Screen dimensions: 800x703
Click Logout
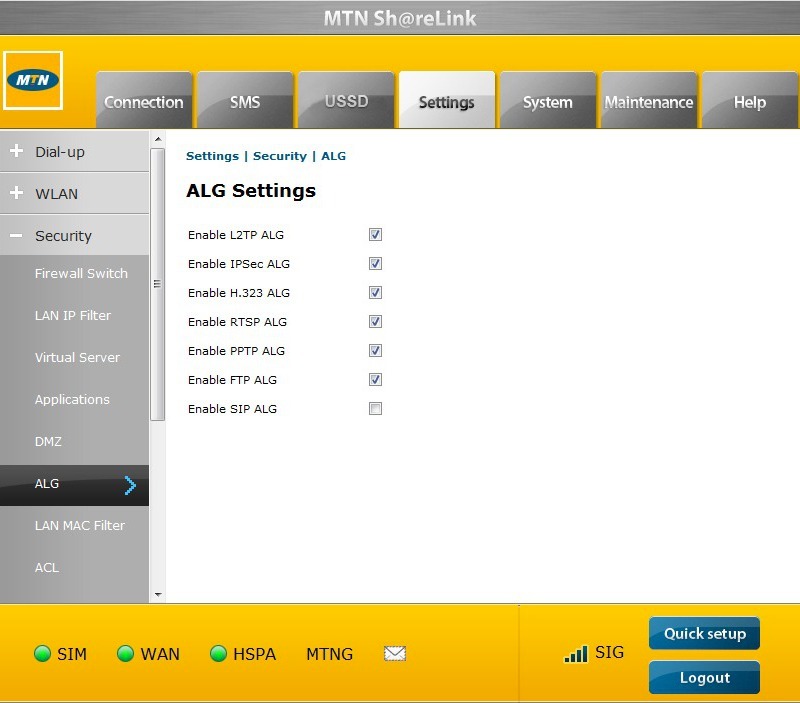point(704,678)
